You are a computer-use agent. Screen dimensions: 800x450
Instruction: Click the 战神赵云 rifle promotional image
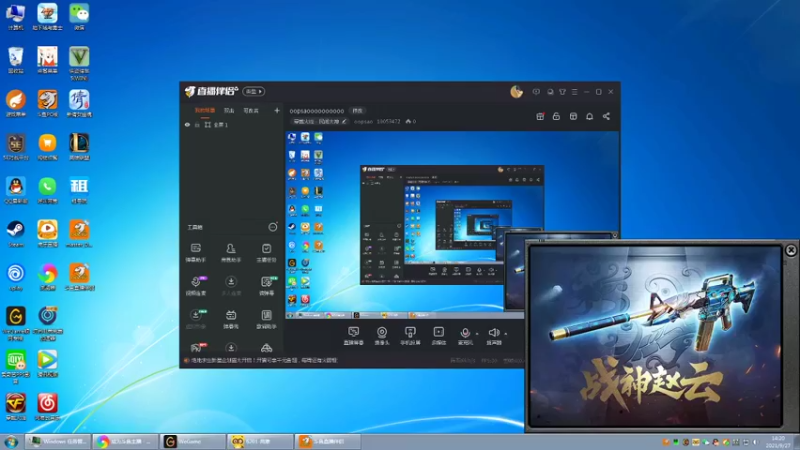click(655, 337)
